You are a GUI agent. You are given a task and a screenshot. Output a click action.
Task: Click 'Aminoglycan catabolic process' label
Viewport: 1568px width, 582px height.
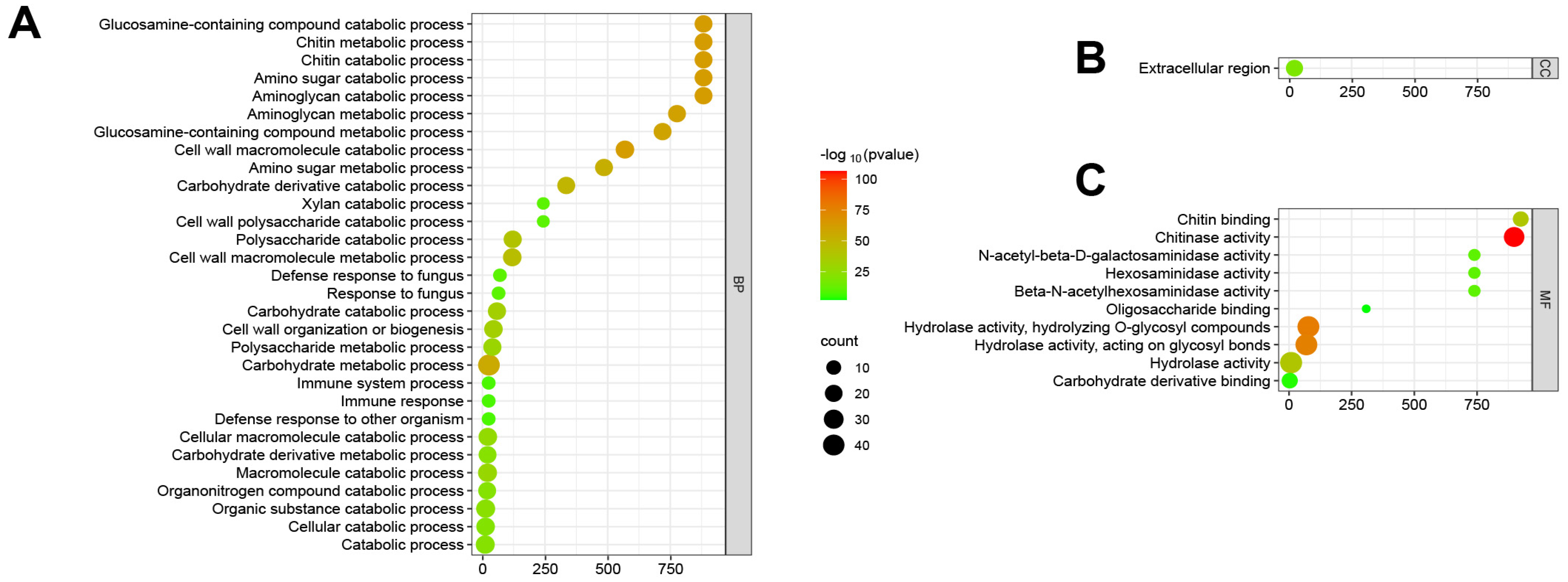(358, 96)
